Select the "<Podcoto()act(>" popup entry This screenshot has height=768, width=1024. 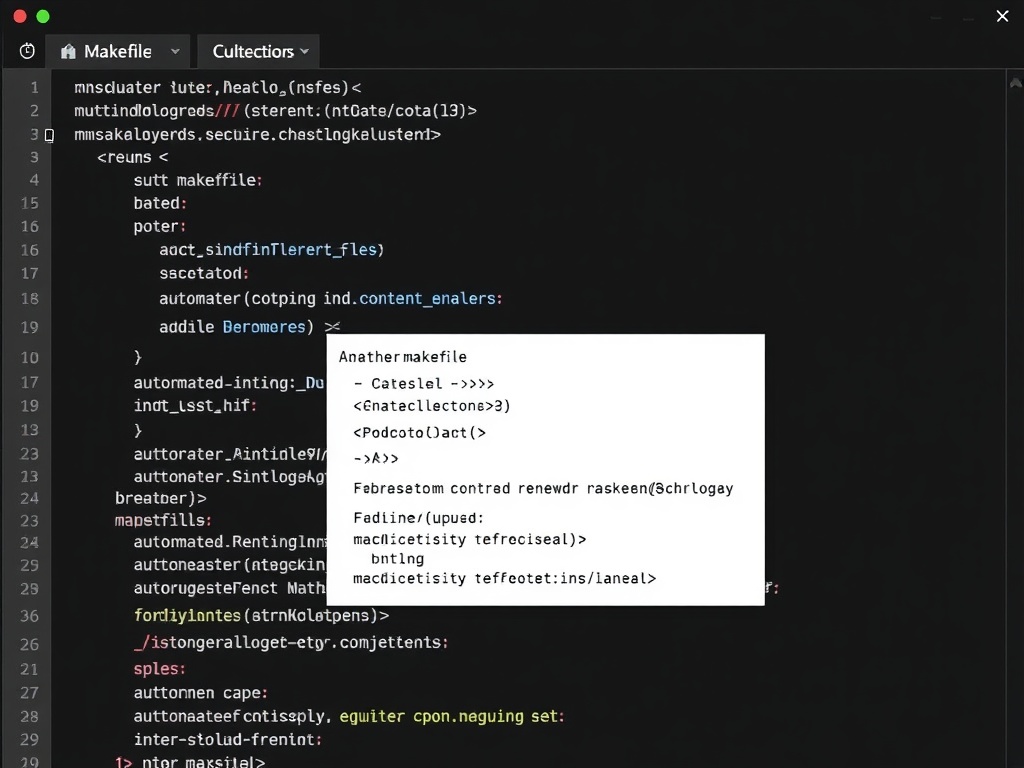tap(417, 432)
